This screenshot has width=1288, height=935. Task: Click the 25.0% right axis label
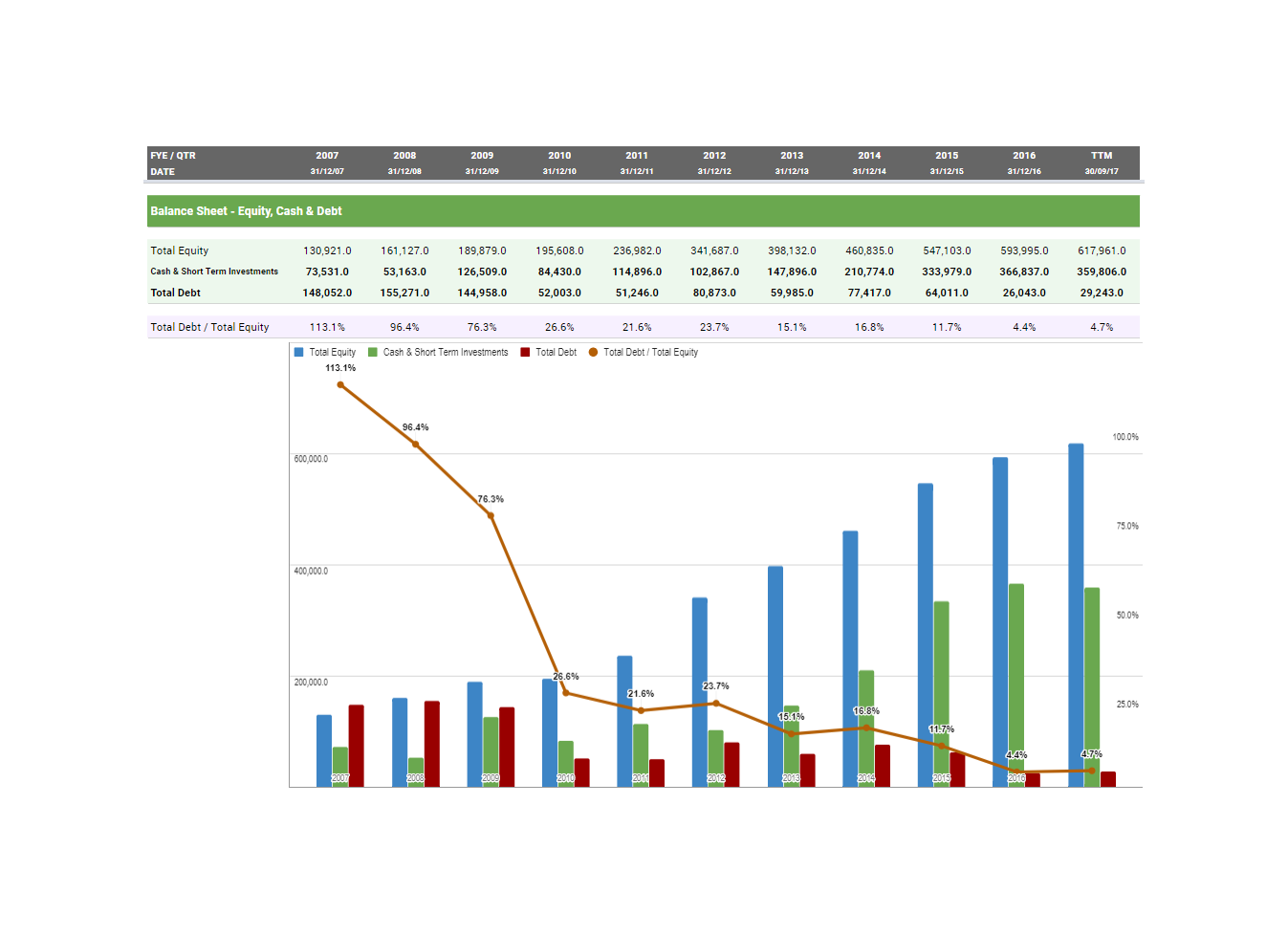point(1127,704)
